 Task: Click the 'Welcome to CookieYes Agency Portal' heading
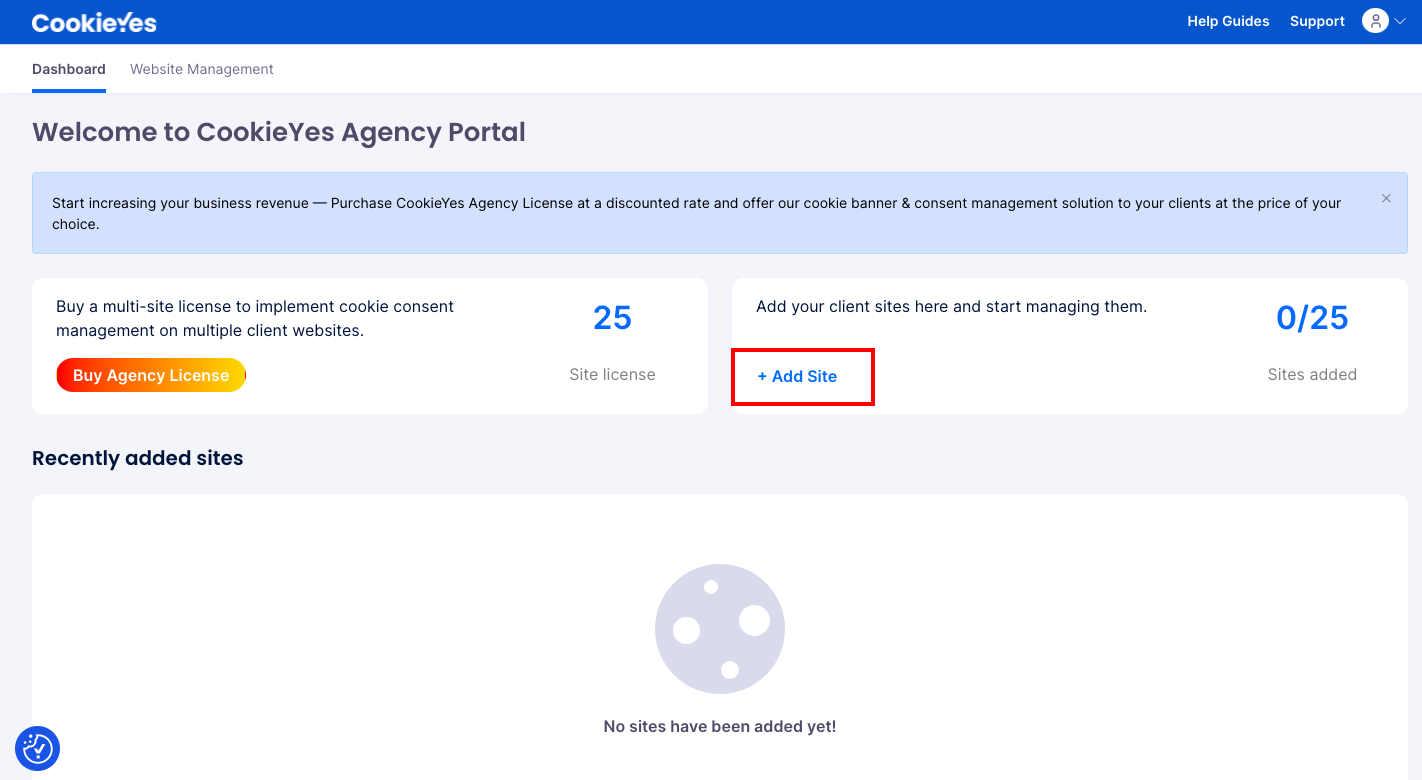click(x=279, y=132)
